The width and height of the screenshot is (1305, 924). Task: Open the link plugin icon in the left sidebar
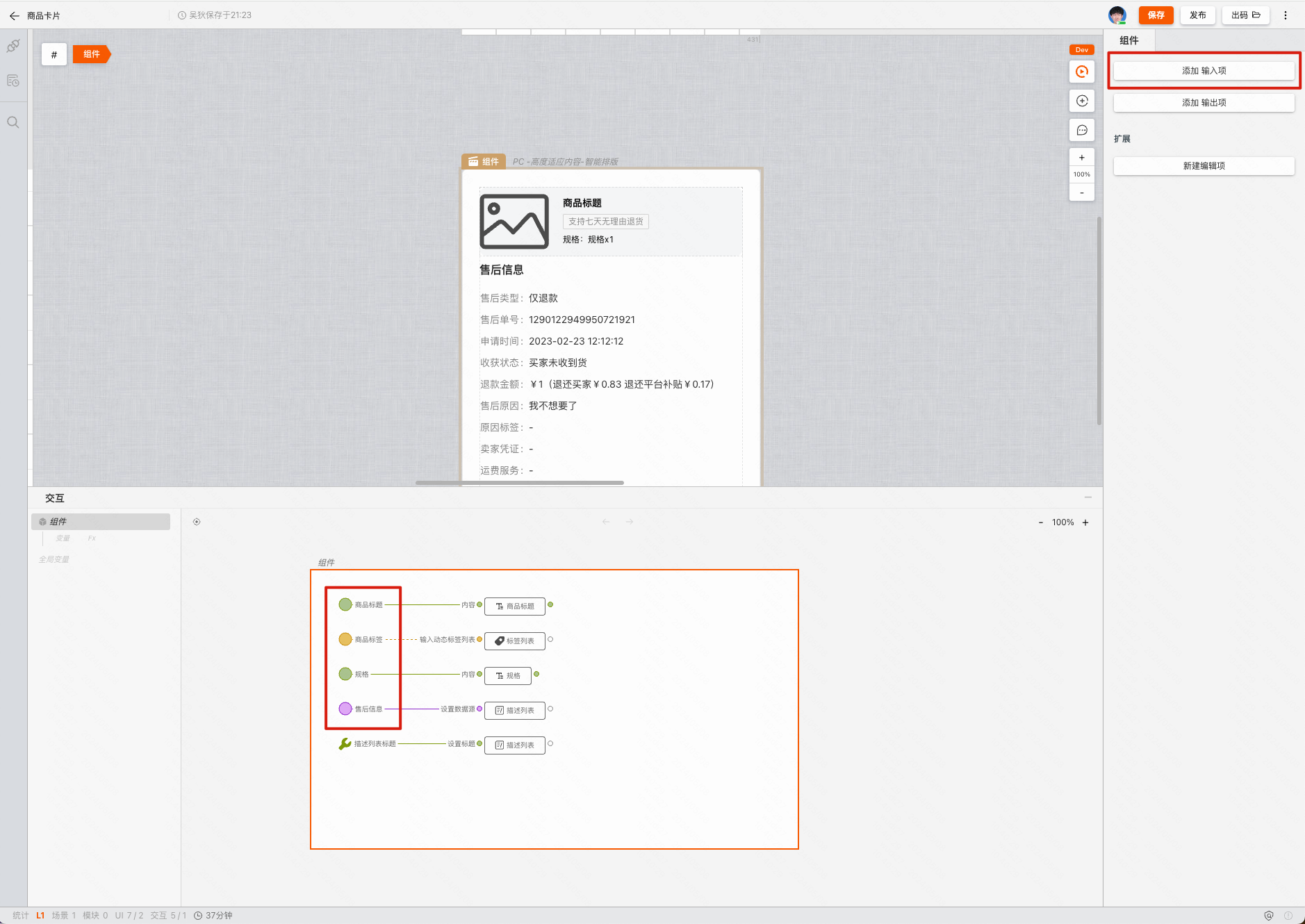(x=13, y=47)
